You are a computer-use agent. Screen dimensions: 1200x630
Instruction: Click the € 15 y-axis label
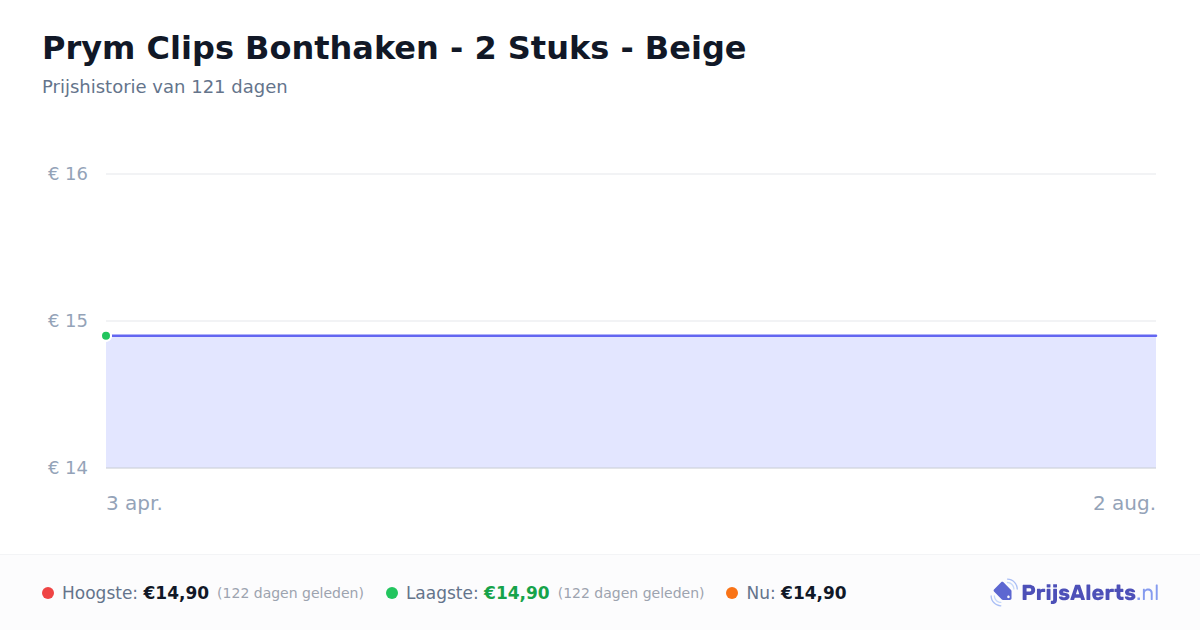tap(68, 321)
